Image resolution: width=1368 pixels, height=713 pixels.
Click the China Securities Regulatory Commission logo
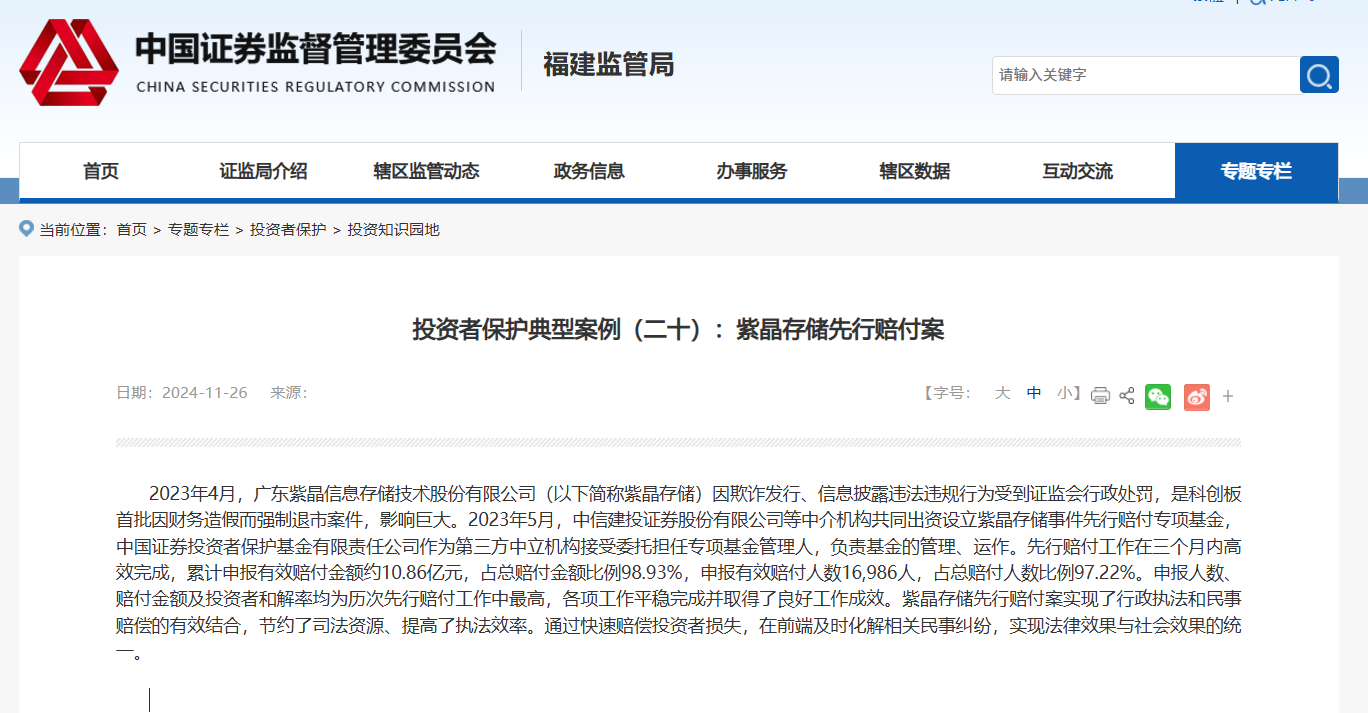pyautogui.click(x=69, y=62)
